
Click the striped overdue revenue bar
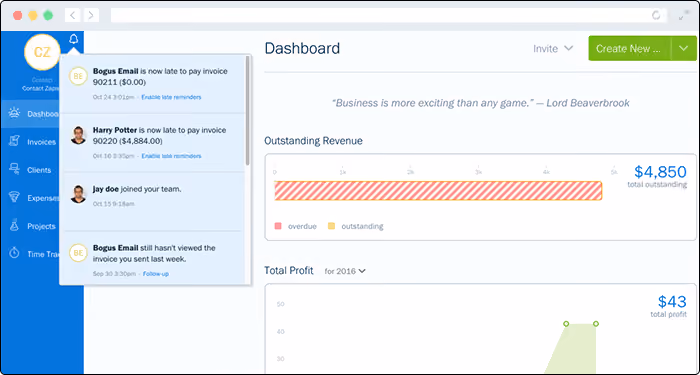[438, 191]
